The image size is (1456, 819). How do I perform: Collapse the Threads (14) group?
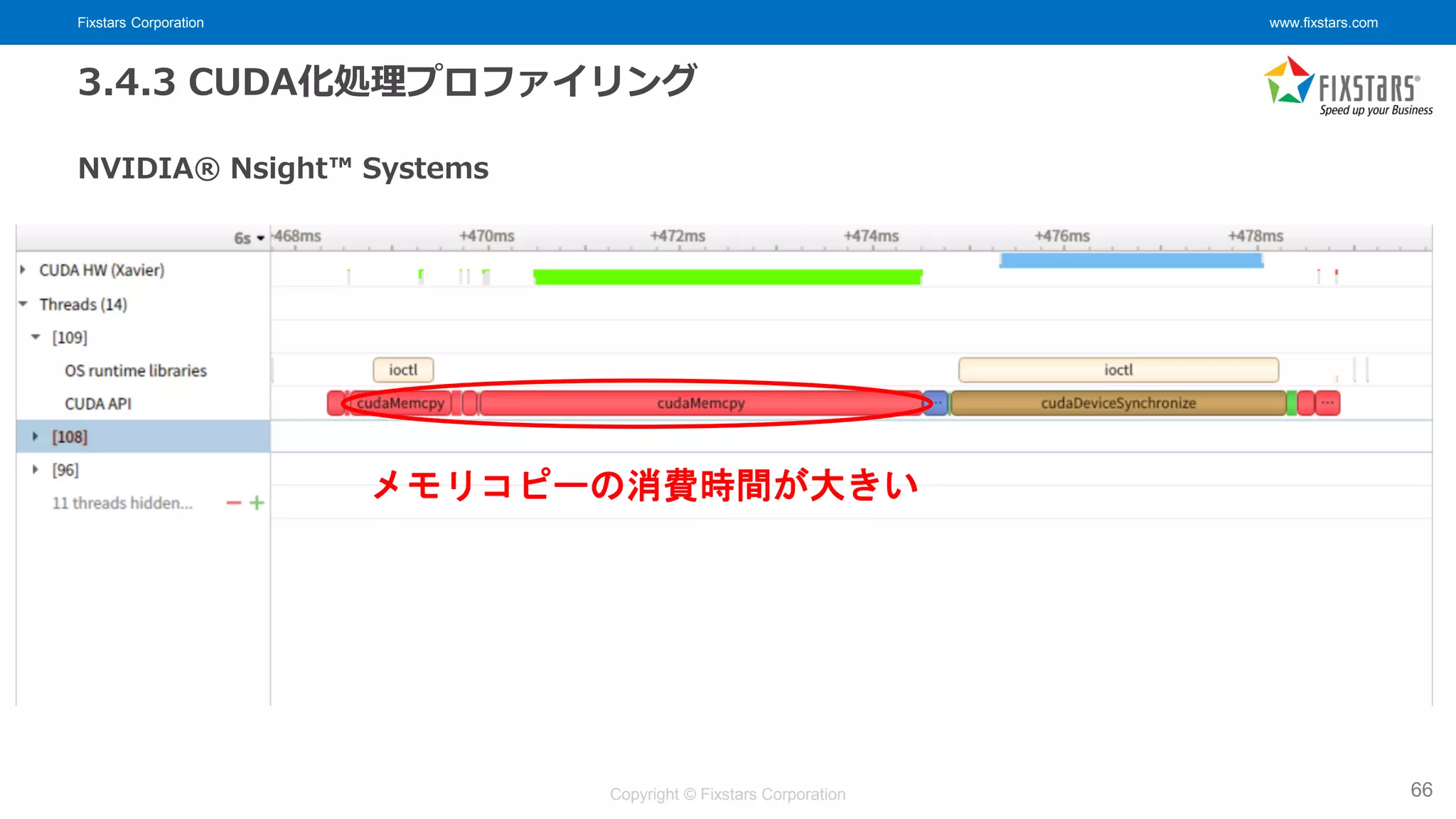(23, 304)
